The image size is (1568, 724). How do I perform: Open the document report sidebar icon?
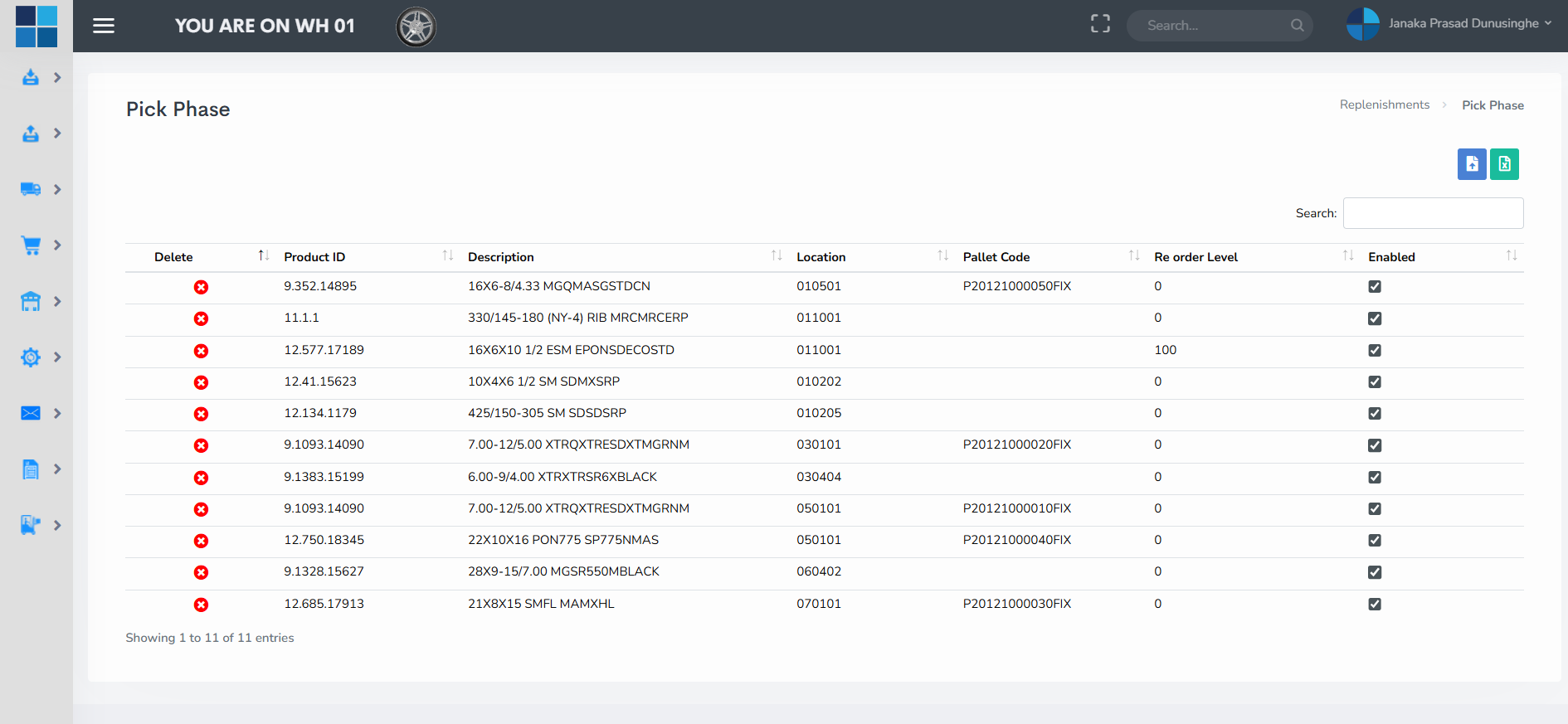[x=31, y=469]
